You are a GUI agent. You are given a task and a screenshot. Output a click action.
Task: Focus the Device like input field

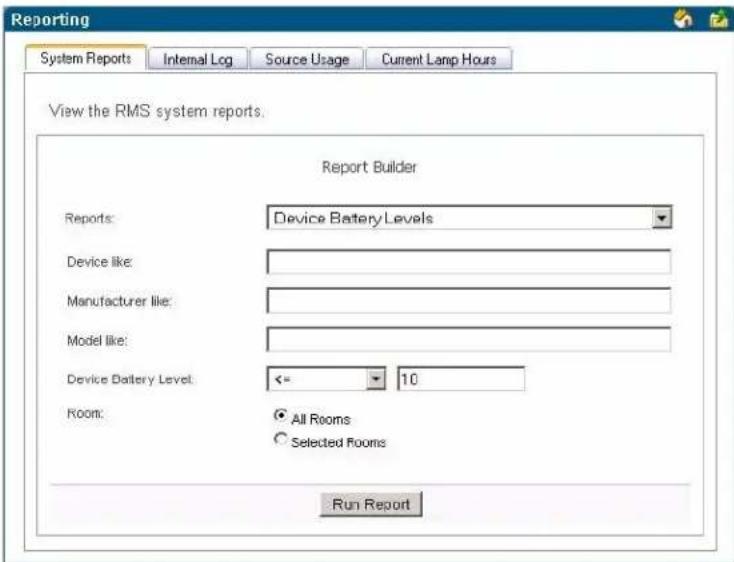click(469, 262)
